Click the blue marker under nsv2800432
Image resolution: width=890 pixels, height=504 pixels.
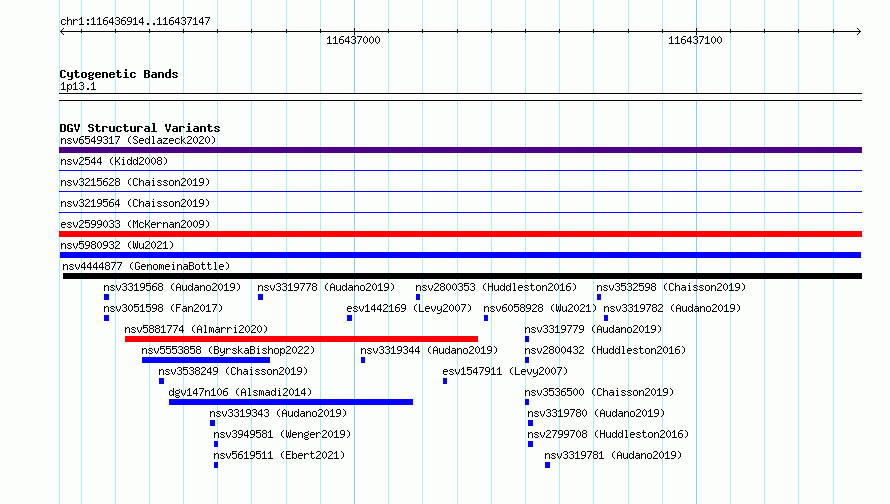click(527, 360)
